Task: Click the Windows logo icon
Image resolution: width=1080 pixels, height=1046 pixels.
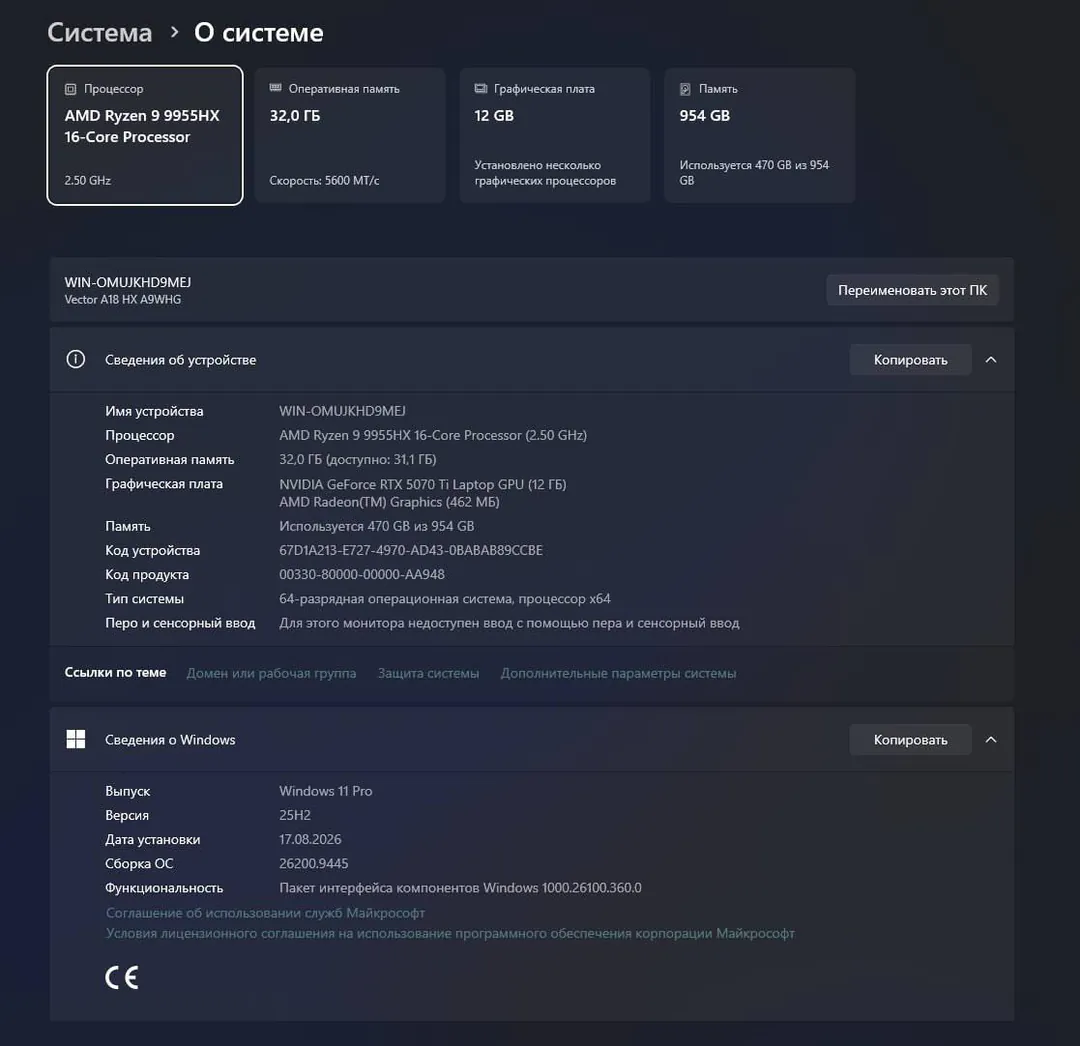Action: point(76,740)
